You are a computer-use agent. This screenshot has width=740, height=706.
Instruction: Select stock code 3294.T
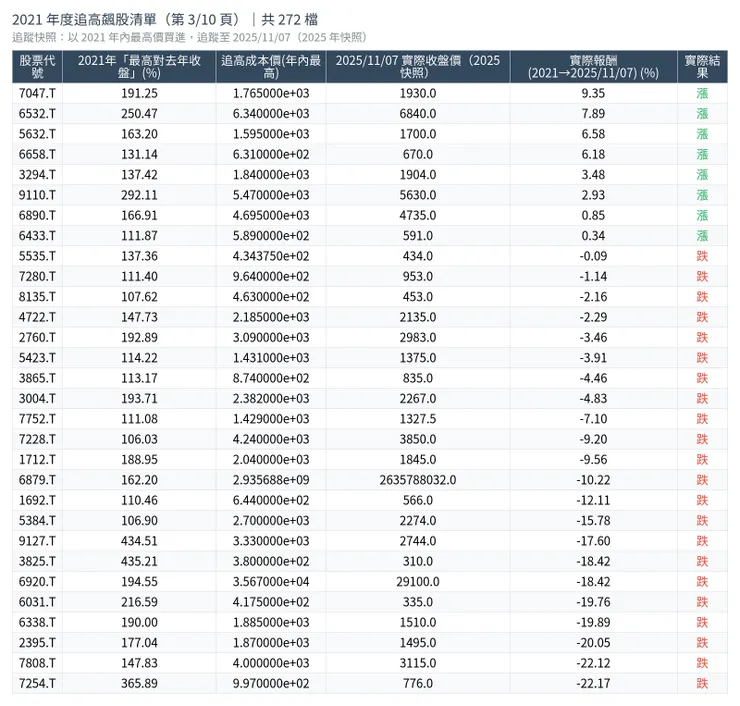coord(37,175)
